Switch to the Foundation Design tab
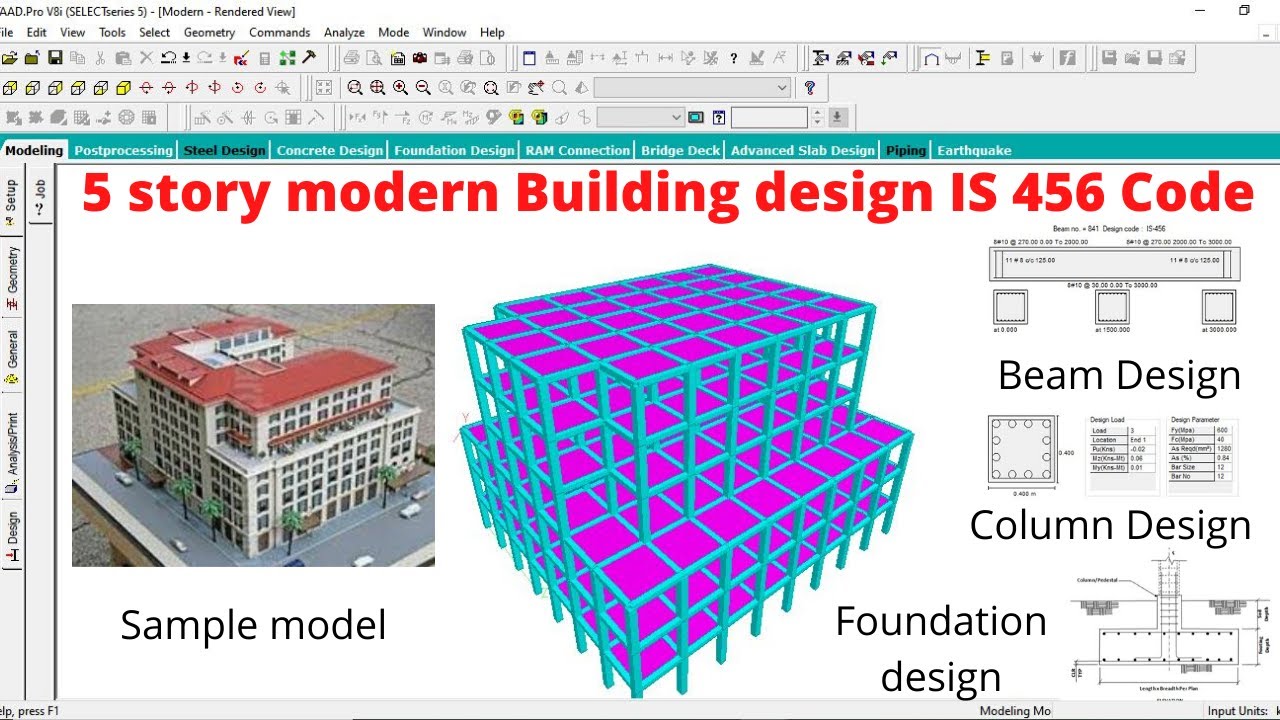 point(454,150)
